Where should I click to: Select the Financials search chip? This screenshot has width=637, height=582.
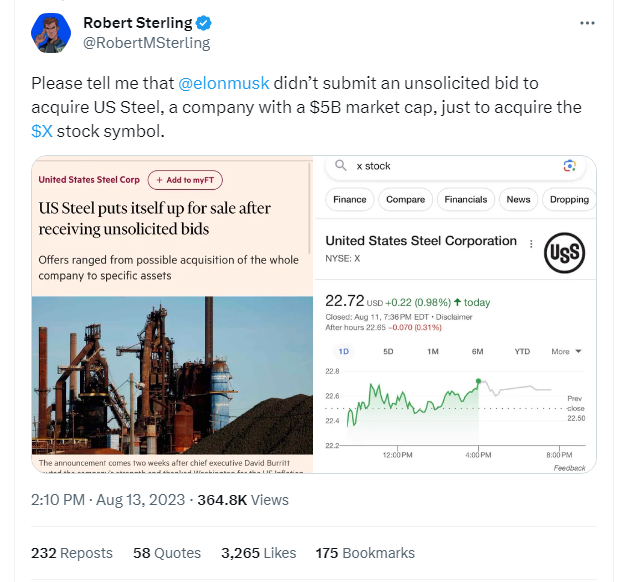pos(465,199)
